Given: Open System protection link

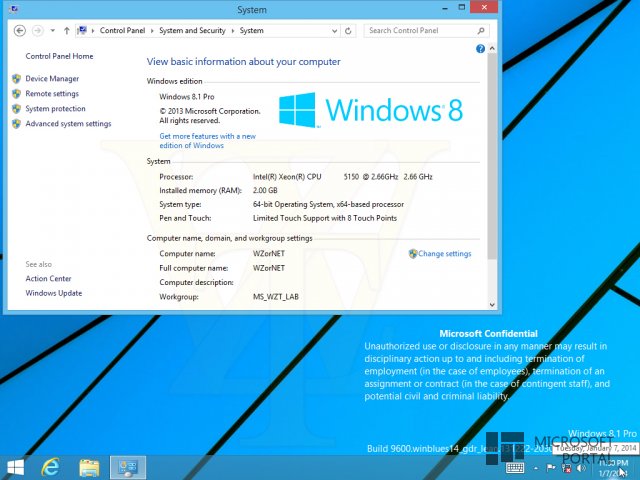Looking at the screenshot, I should tap(56, 109).
